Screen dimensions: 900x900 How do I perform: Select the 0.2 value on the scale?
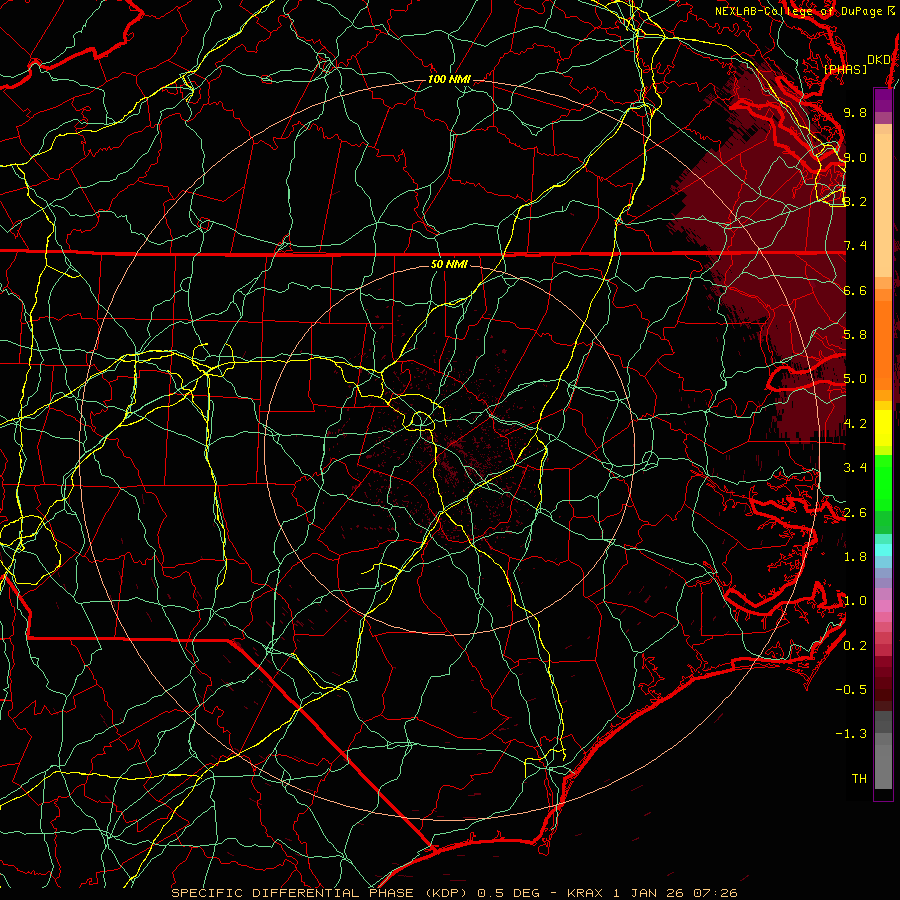click(855, 646)
